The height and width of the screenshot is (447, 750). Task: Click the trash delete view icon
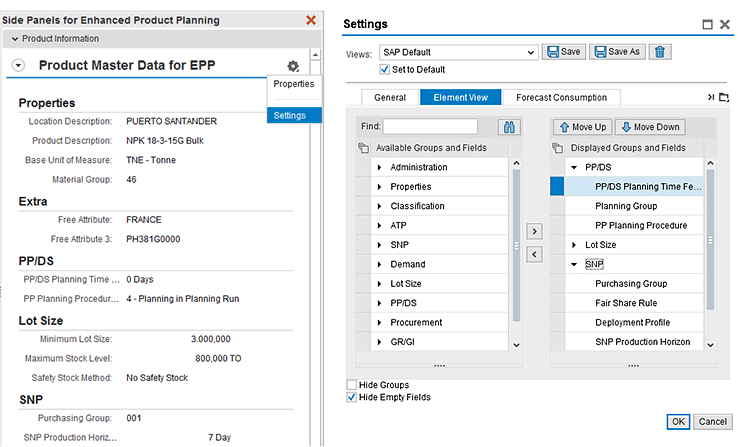click(660, 52)
